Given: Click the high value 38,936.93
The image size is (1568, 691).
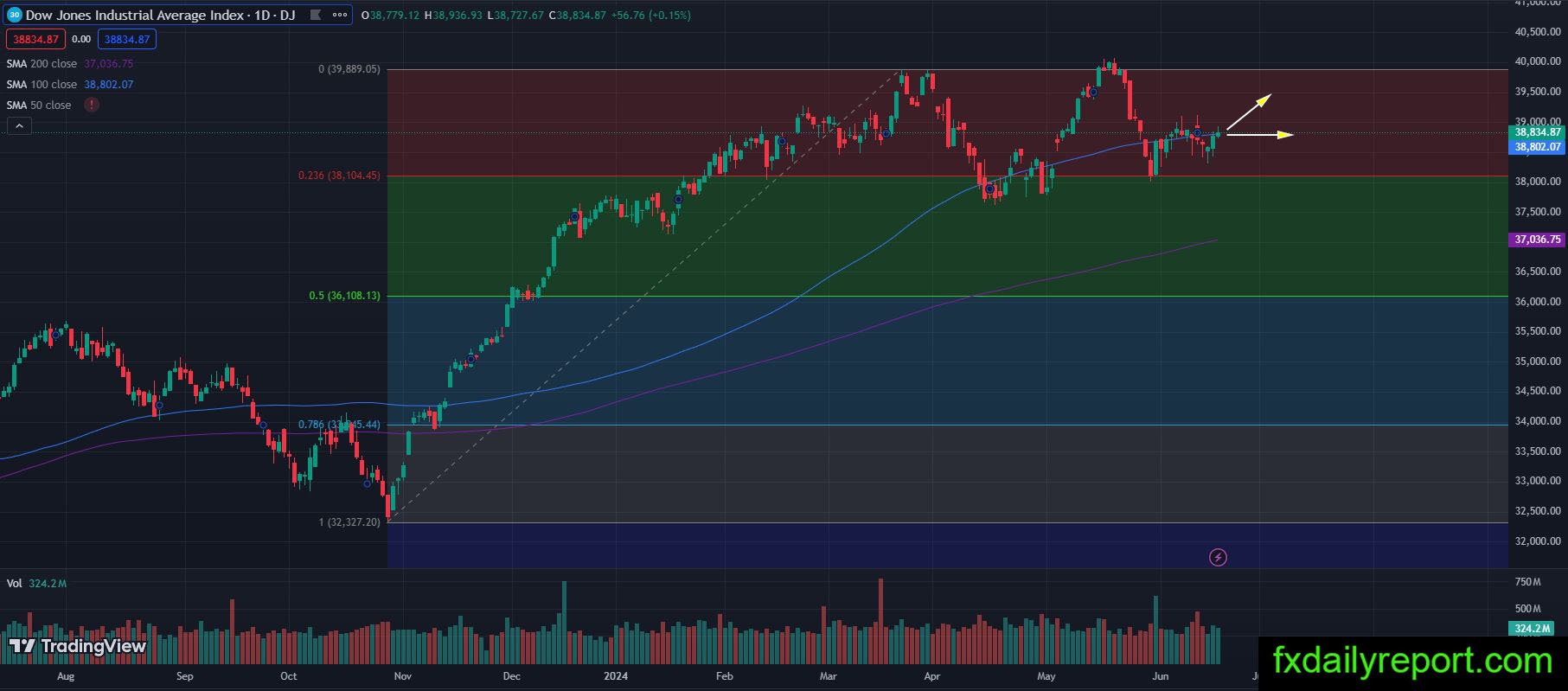Looking at the screenshot, I should pos(457,15).
